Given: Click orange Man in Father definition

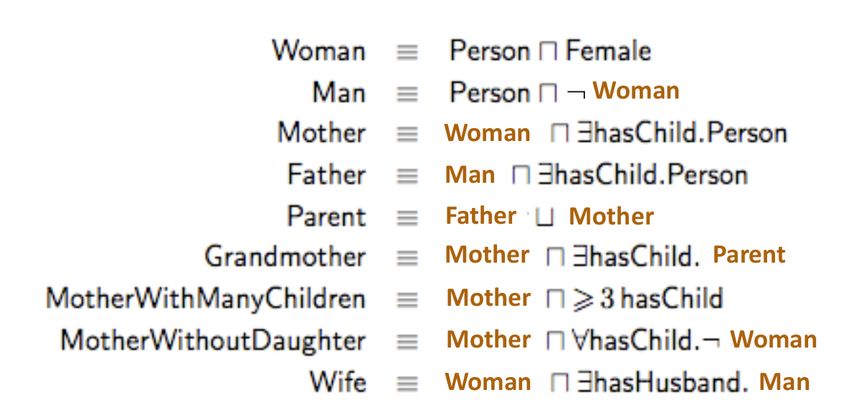Looking at the screenshot, I should point(469,175).
